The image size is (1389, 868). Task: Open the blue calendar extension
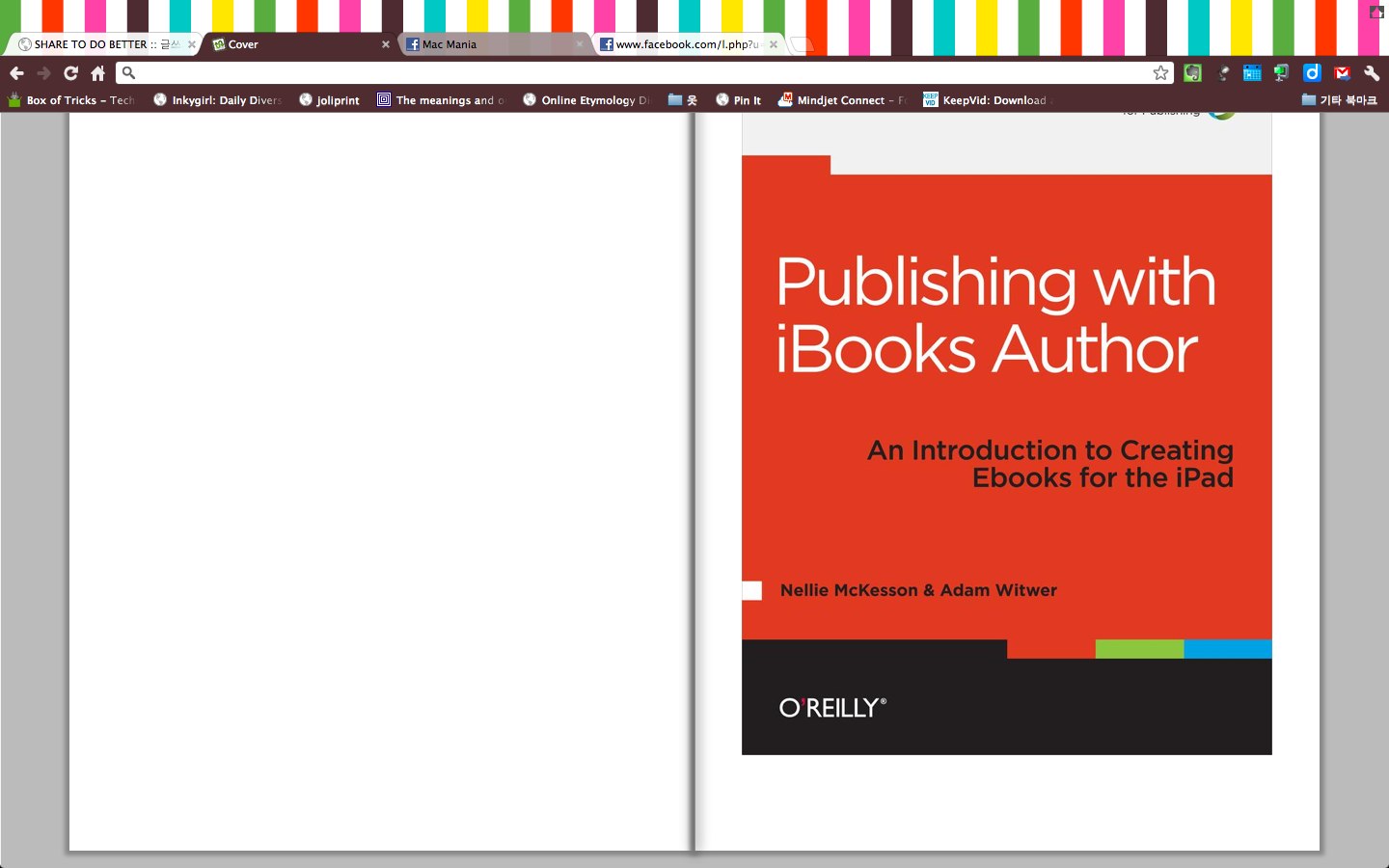click(1252, 73)
